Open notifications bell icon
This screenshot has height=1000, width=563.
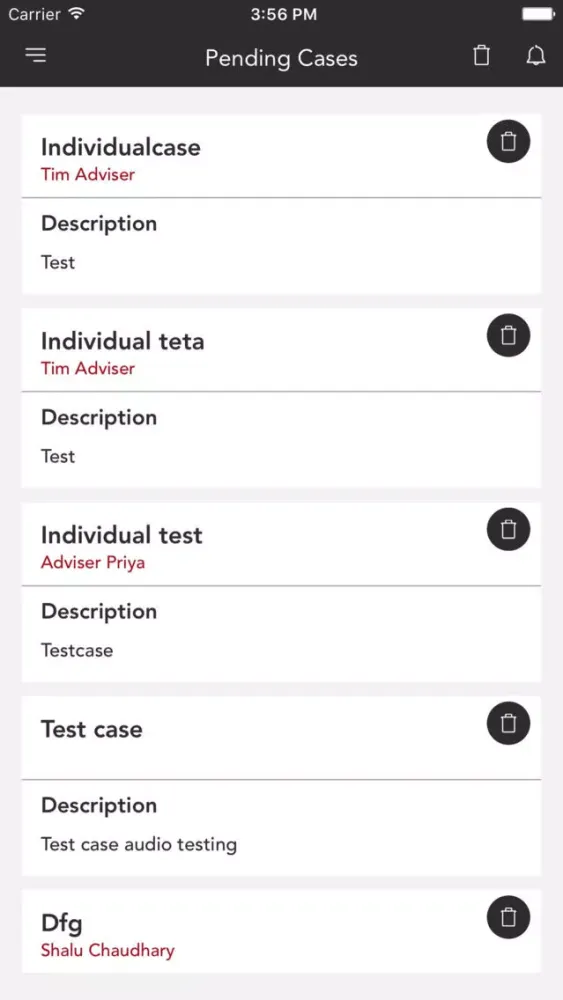(x=536, y=55)
